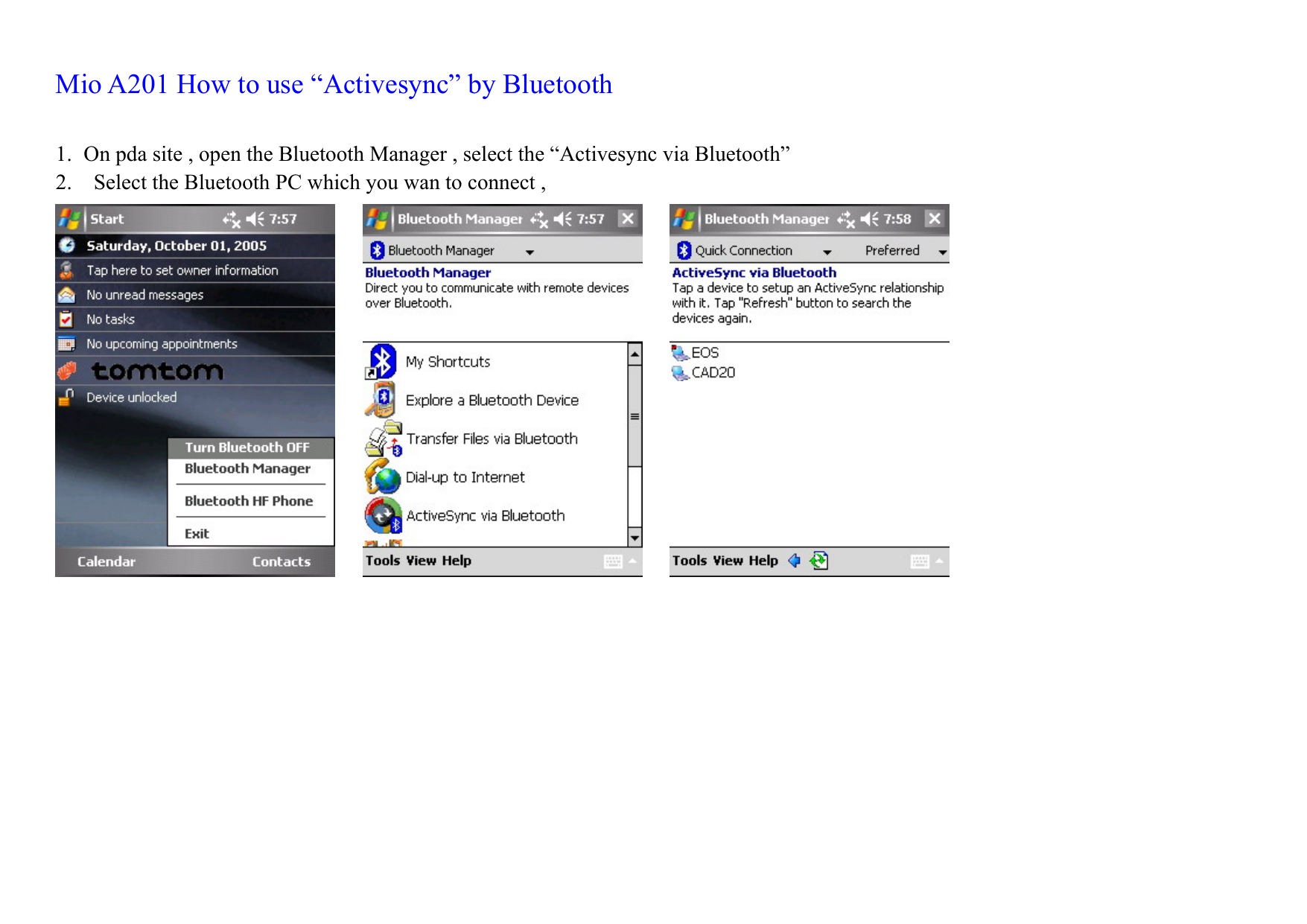Click speaker volume icon in Start screen title bar

pyautogui.click(x=255, y=219)
